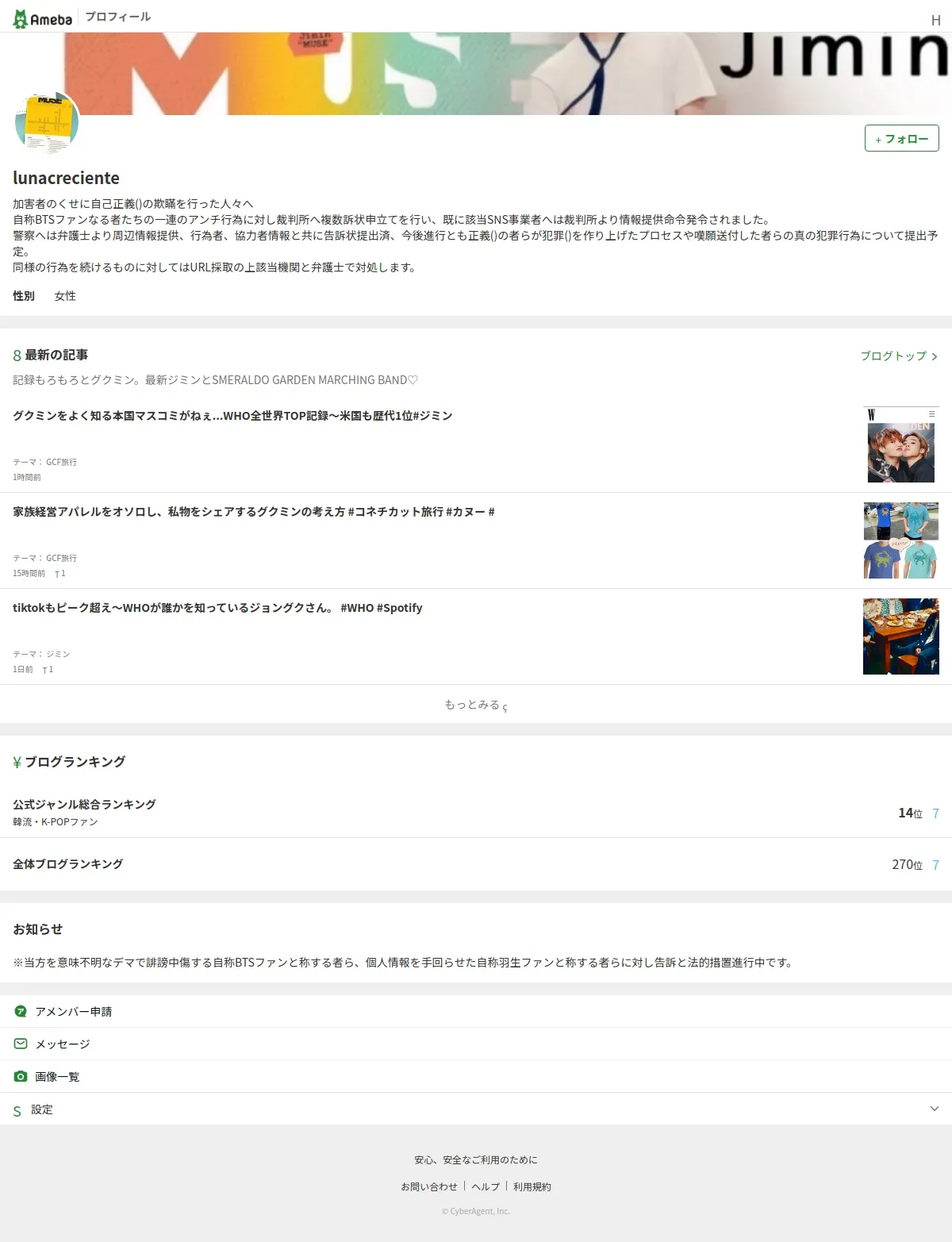Viewport: 952px width, 1242px height.
Task: Open the lunacreciente profile avatar image
Action: coord(47,123)
